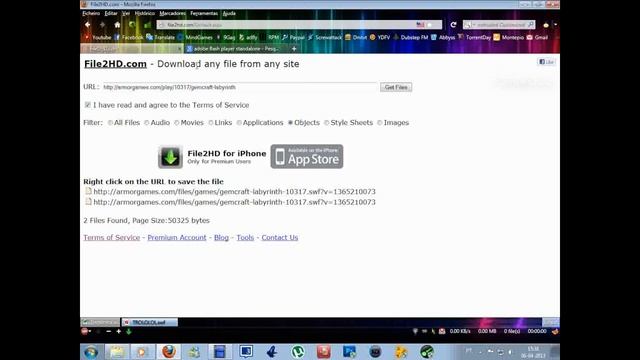Select the Links filter
Screen dimensions: 640x360
click(x=211, y=123)
